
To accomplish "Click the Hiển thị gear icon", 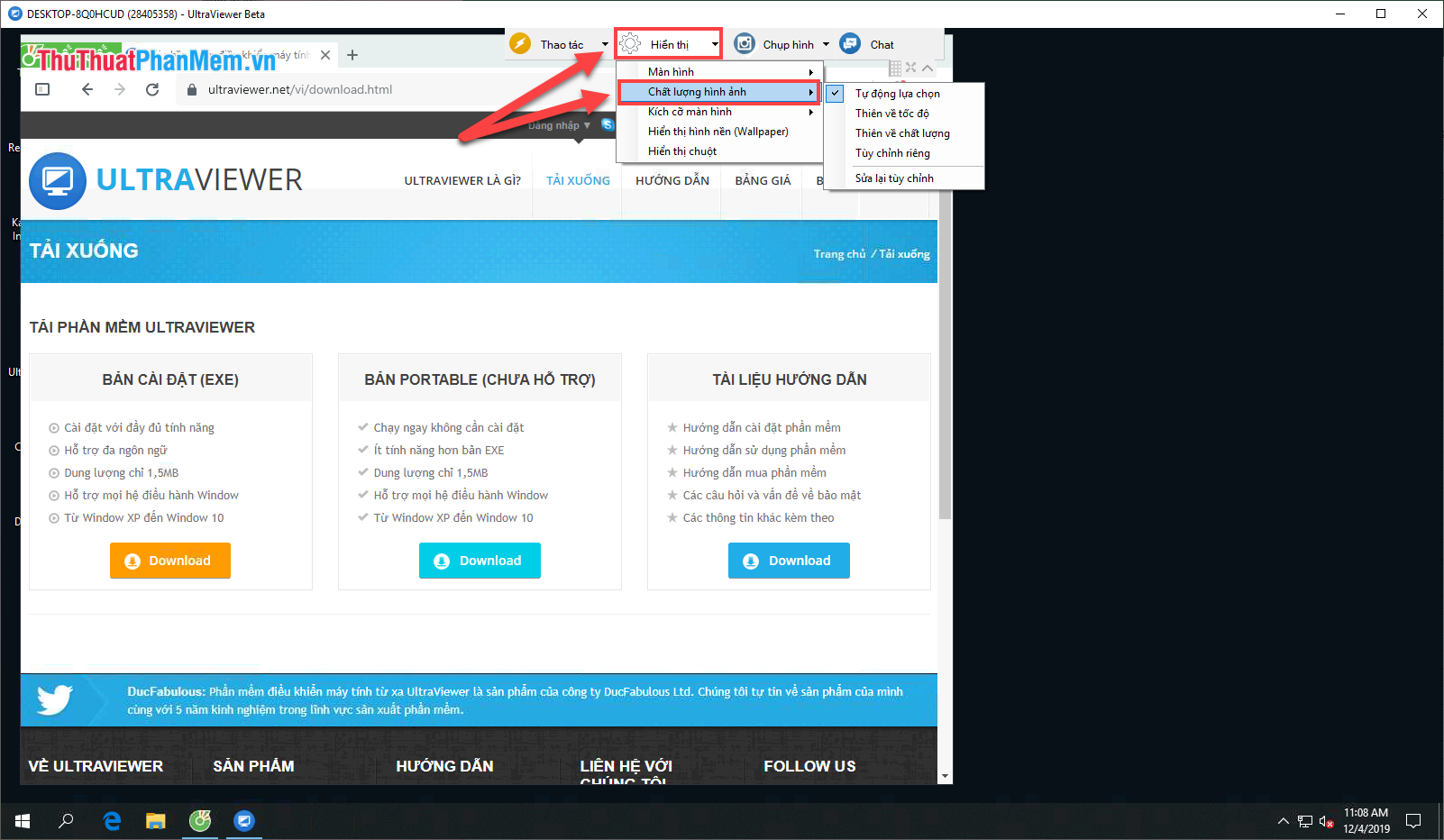I will (630, 44).
